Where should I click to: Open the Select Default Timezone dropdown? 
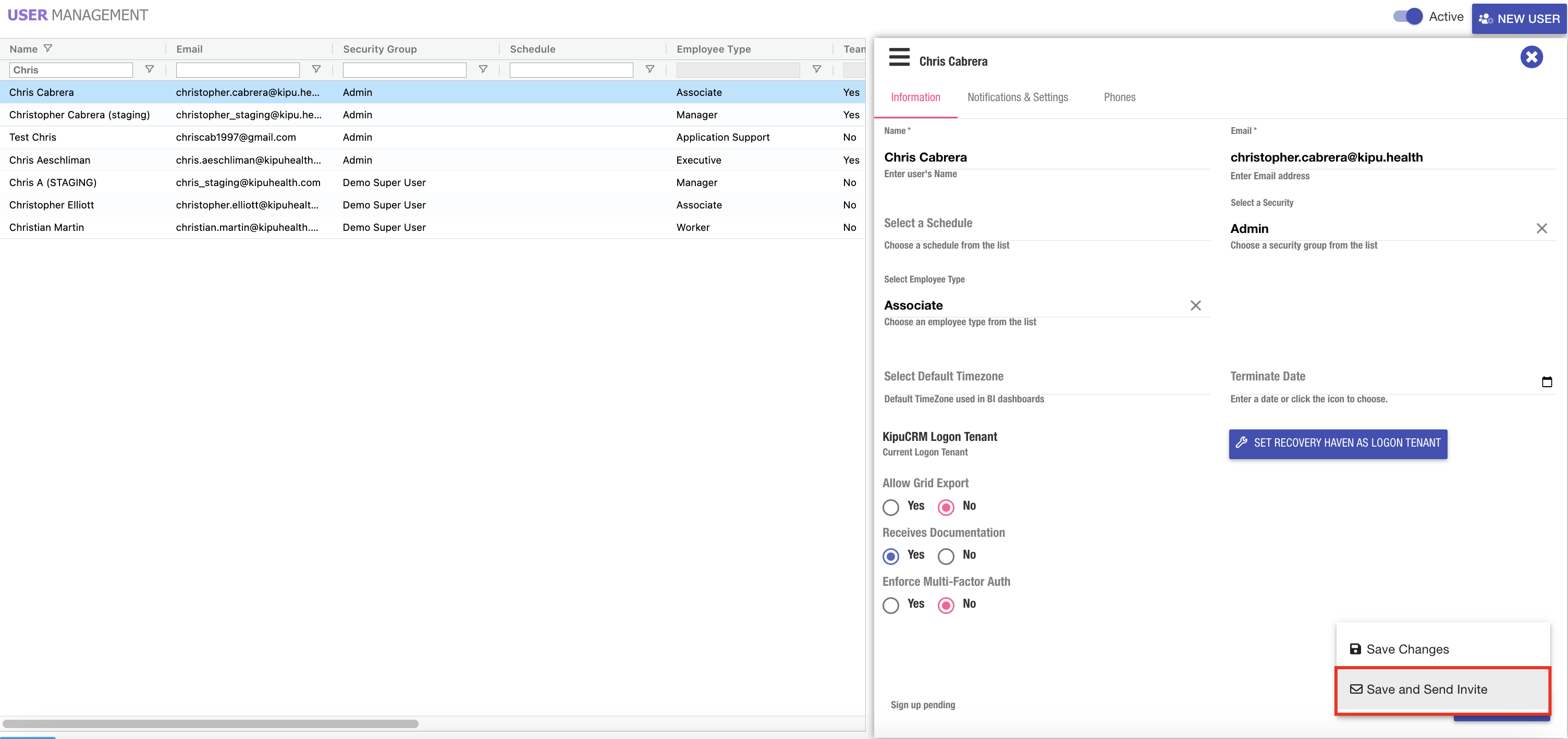pyautogui.click(x=1046, y=377)
